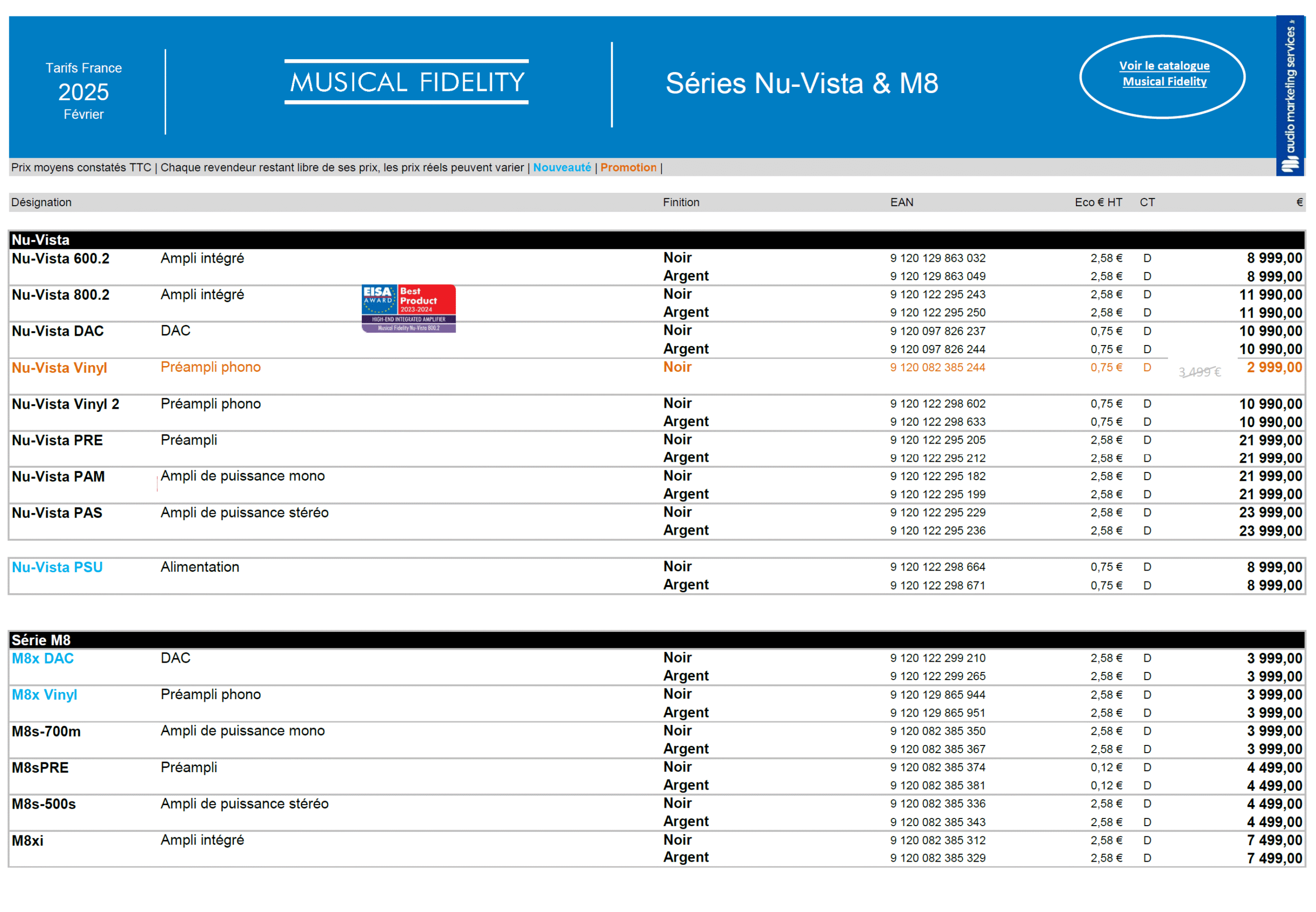Select the Nu-Vista Vinyl promotion product name
Screen dimensions: 1316x912
60,368
